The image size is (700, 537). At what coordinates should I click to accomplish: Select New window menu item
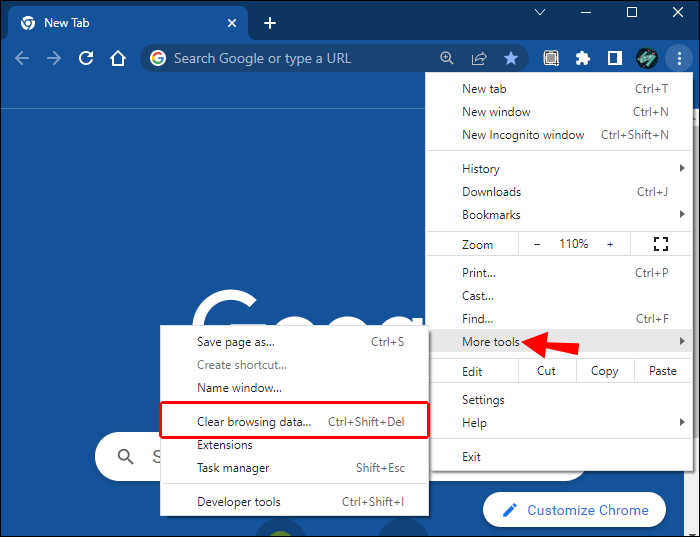pos(560,112)
